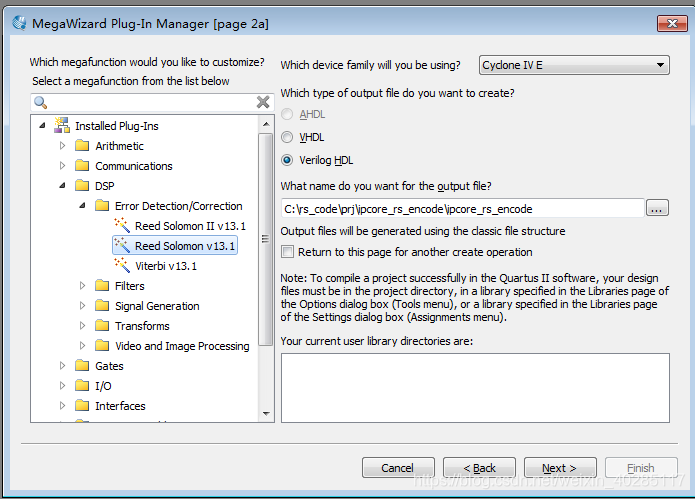Expand the I/O category
695x499 pixels.
pos(62,385)
